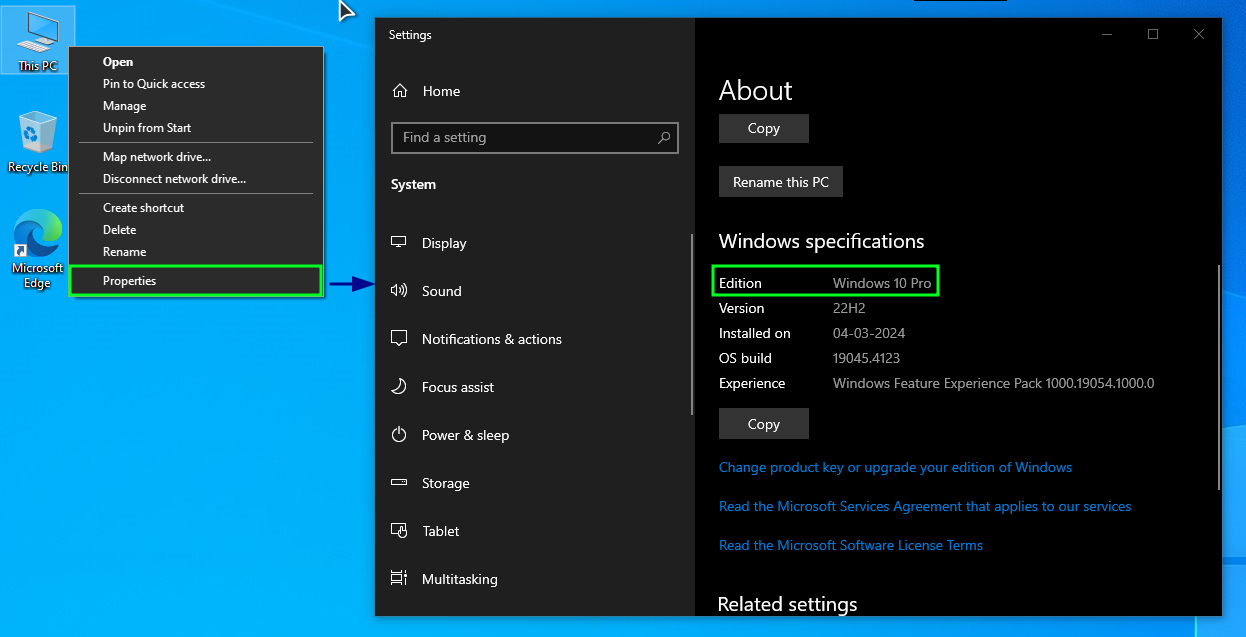Click the Installed on date 04-03-2024
The width and height of the screenshot is (1246, 637).
pos(869,333)
